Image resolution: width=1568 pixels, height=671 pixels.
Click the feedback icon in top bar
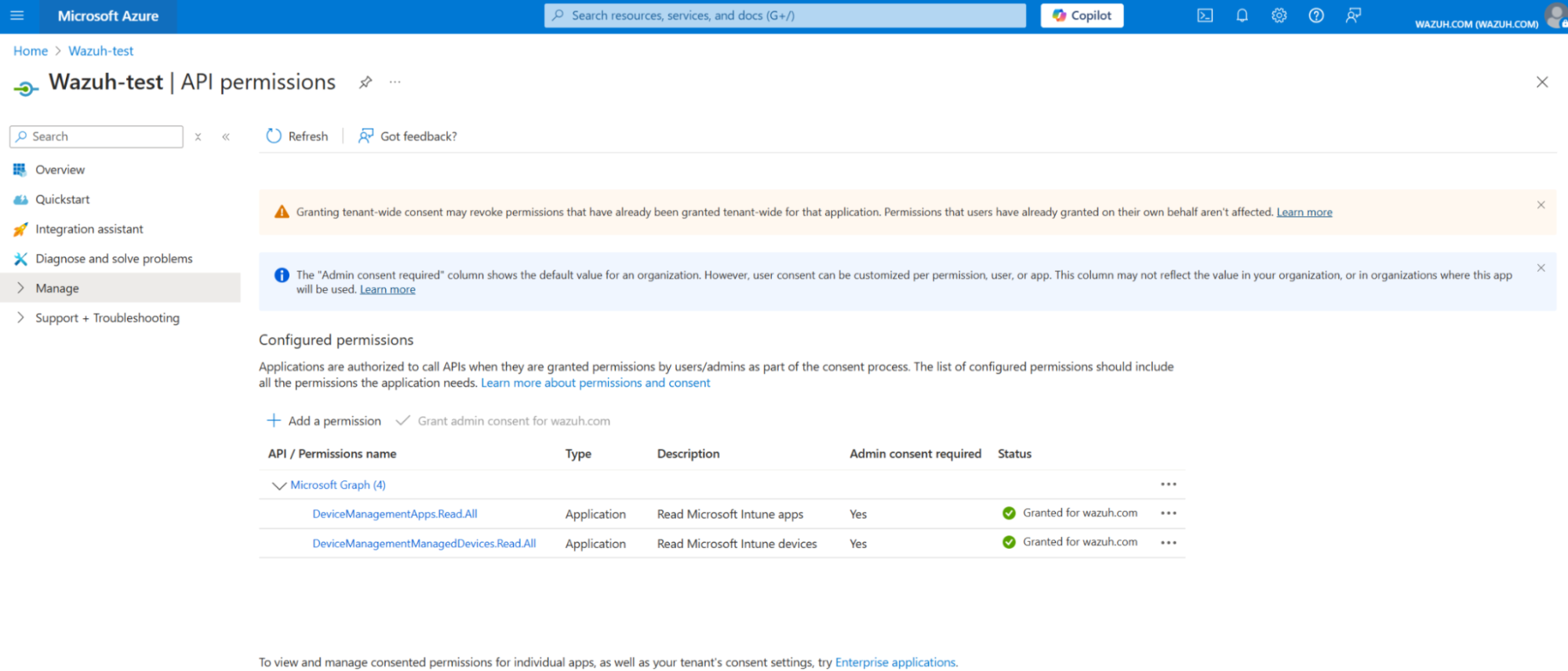coord(1353,16)
